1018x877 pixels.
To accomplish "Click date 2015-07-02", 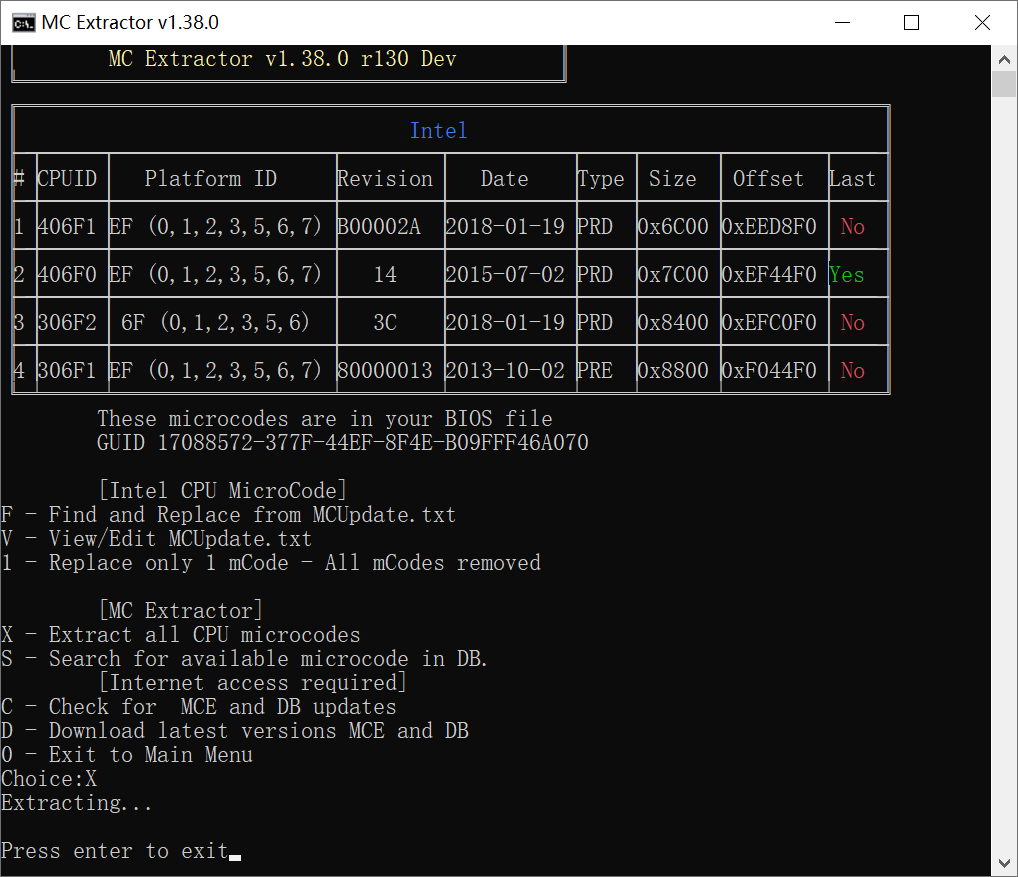I will pyautogui.click(x=504, y=275).
